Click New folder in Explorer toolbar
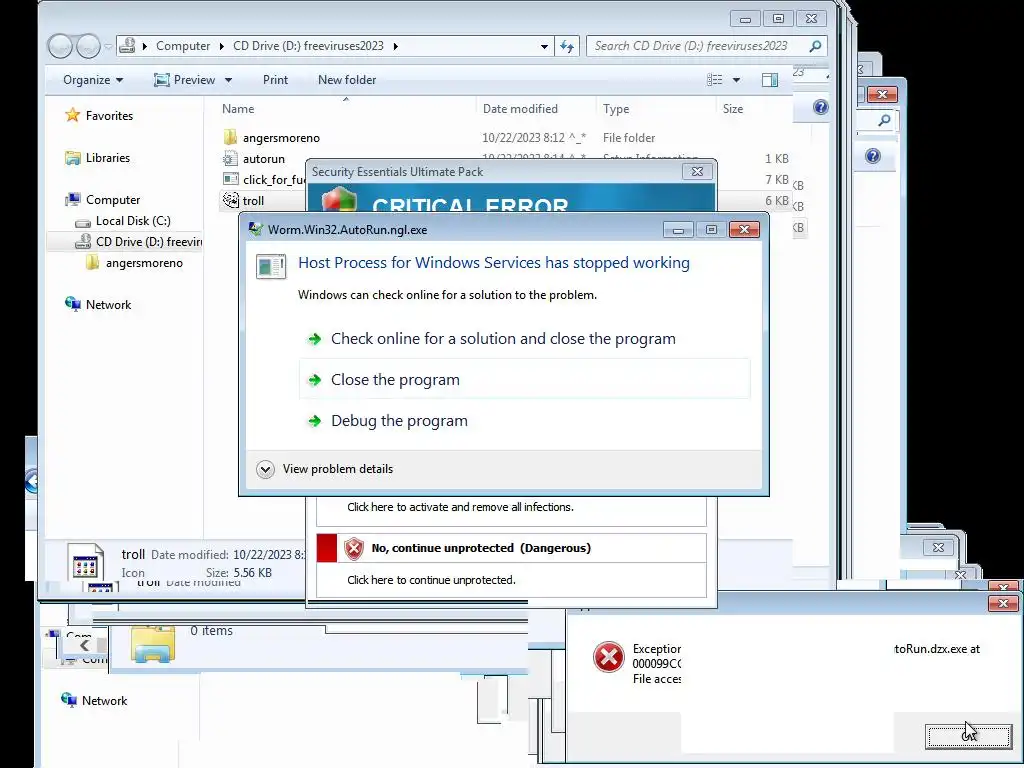 [347, 80]
